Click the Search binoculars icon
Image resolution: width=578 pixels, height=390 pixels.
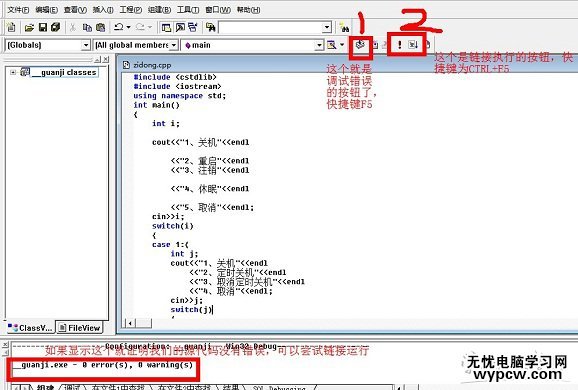click(344, 27)
